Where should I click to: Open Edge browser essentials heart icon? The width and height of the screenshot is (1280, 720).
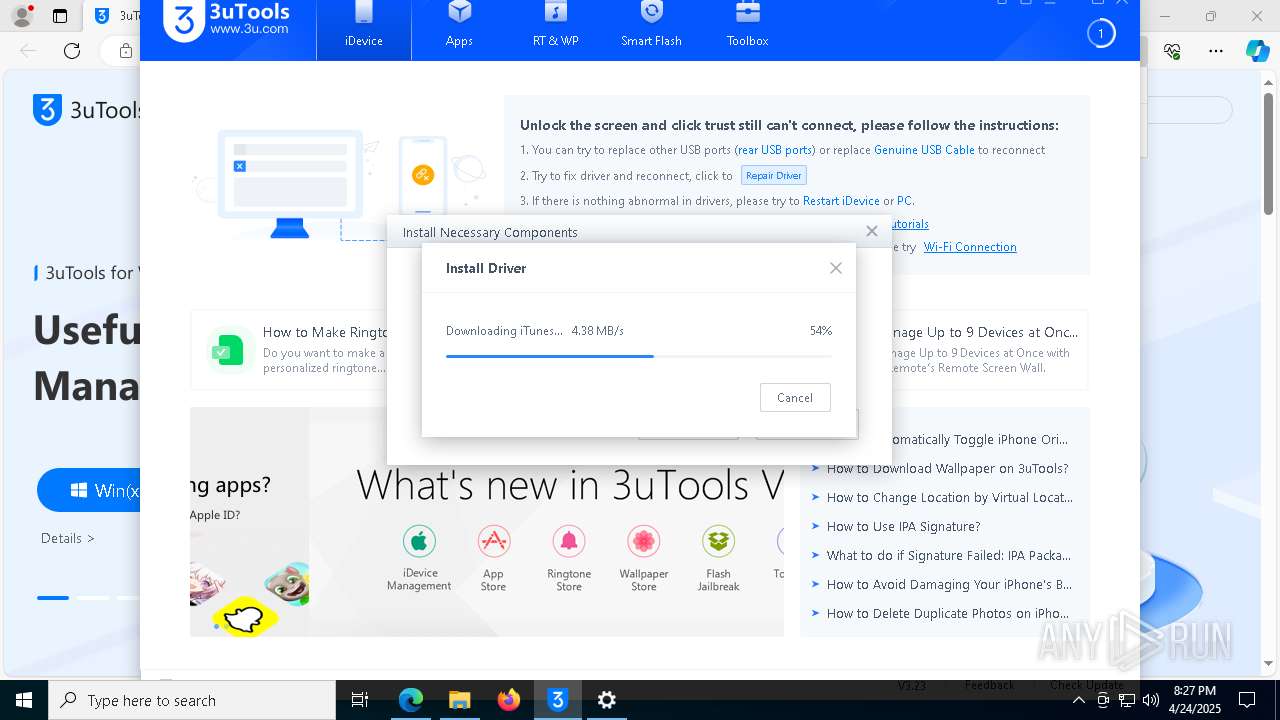pos(1173,51)
